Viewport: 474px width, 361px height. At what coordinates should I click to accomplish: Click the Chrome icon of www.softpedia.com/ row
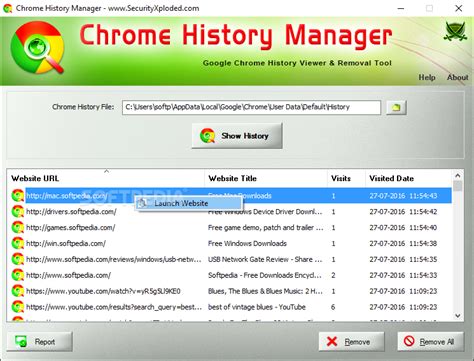point(18,275)
